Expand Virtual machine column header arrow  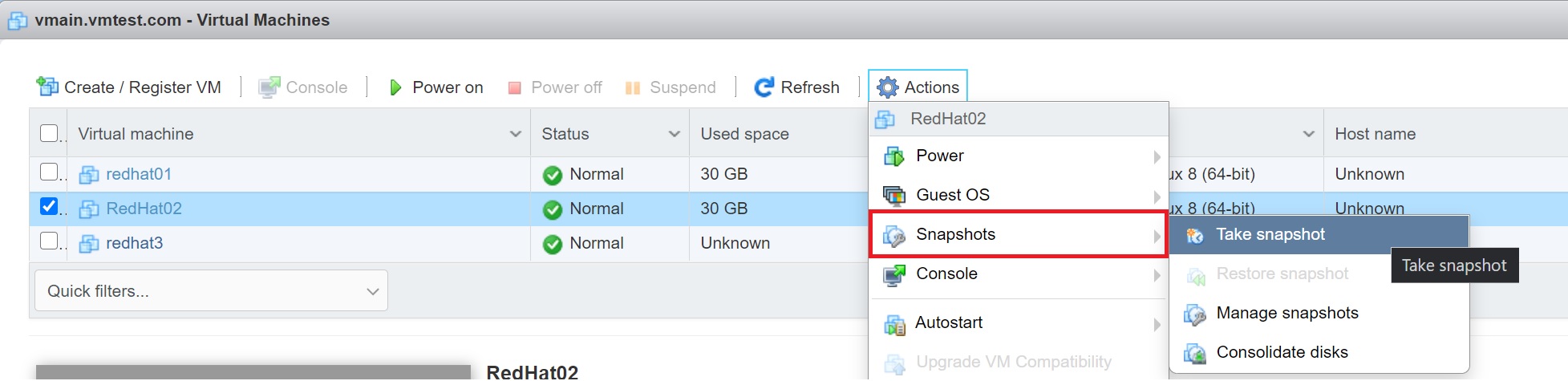click(515, 134)
